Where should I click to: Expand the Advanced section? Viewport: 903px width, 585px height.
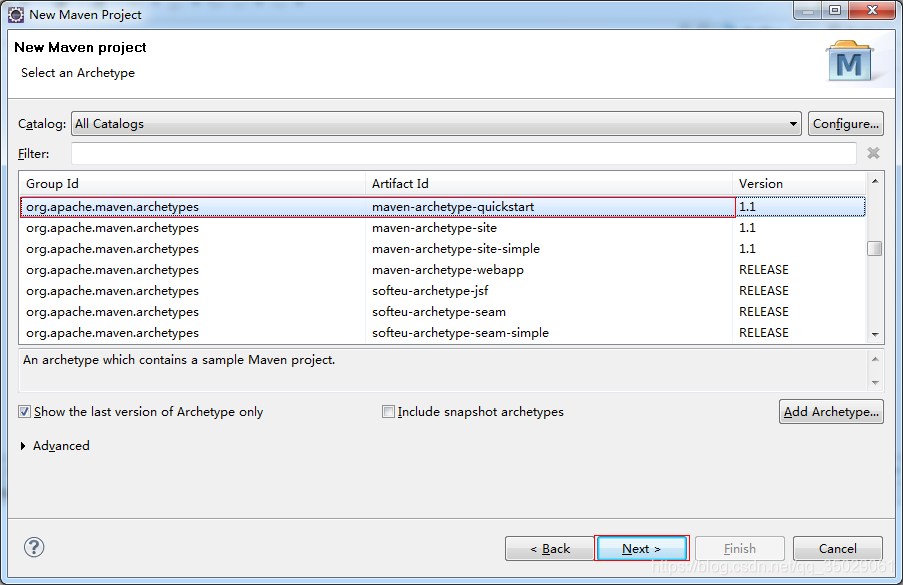coord(23,446)
